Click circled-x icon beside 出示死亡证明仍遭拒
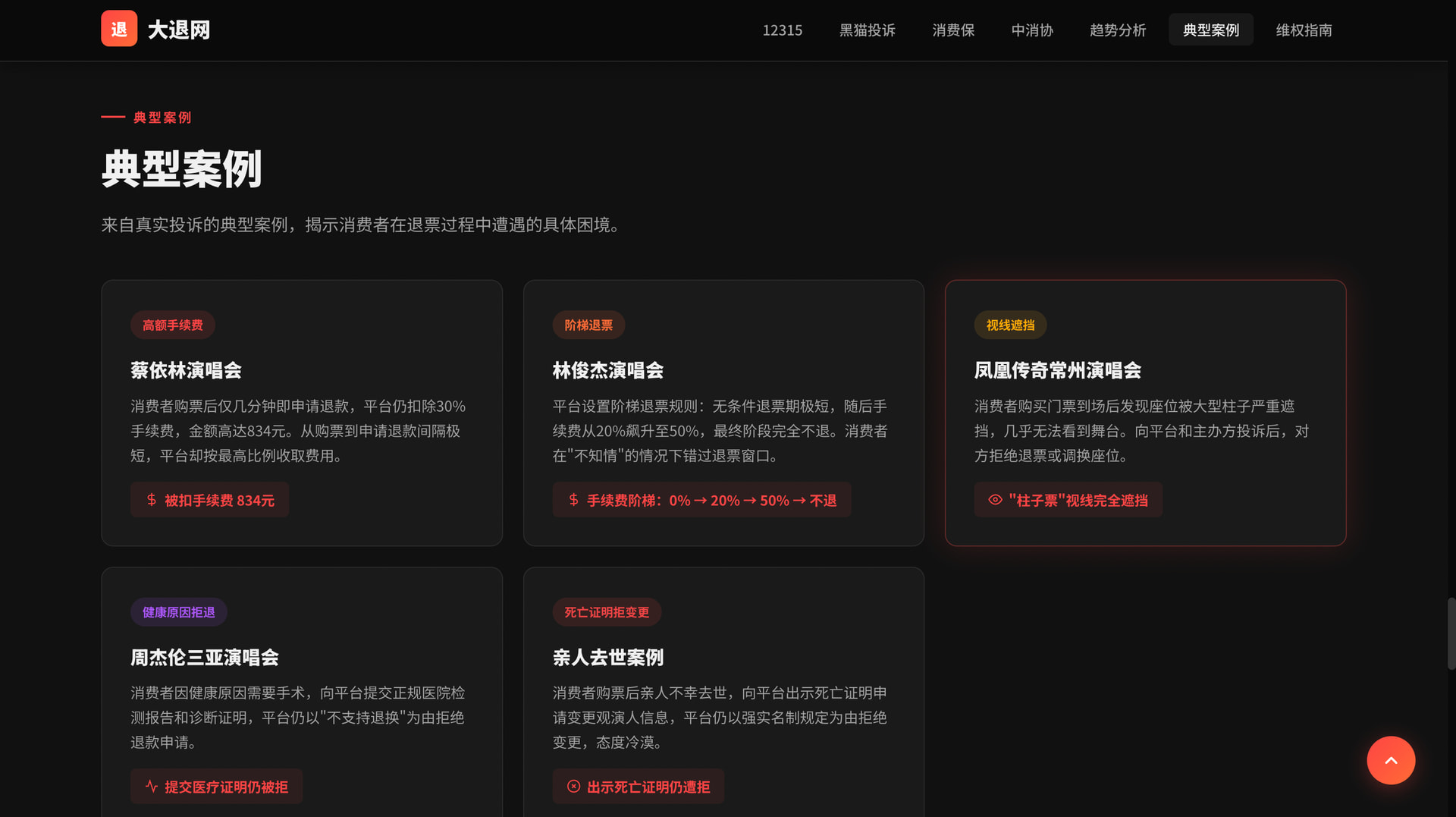The width and height of the screenshot is (1456, 817). coord(573,787)
